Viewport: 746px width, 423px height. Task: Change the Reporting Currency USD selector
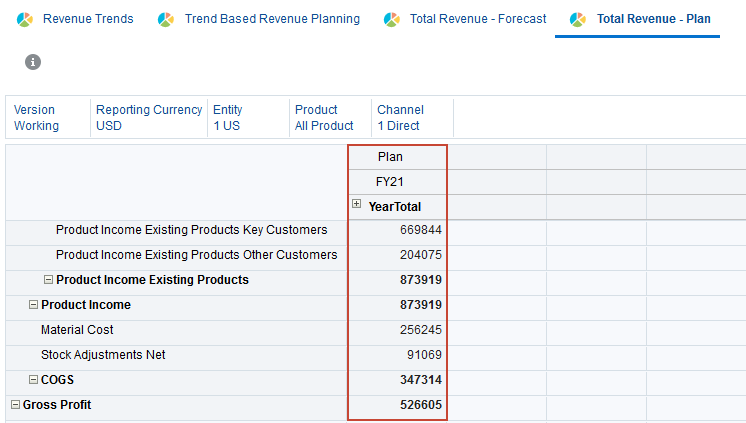pyautogui.click(x=148, y=118)
